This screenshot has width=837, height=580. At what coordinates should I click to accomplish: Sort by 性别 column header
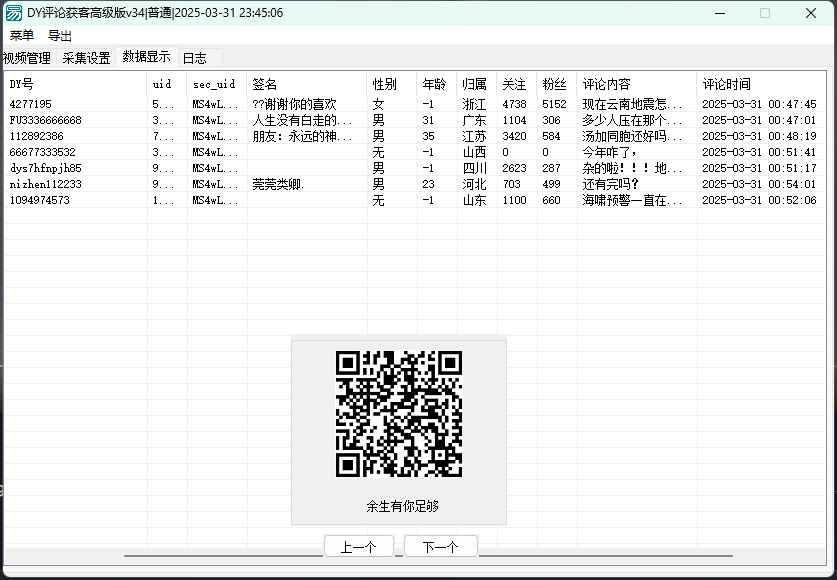(392, 84)
